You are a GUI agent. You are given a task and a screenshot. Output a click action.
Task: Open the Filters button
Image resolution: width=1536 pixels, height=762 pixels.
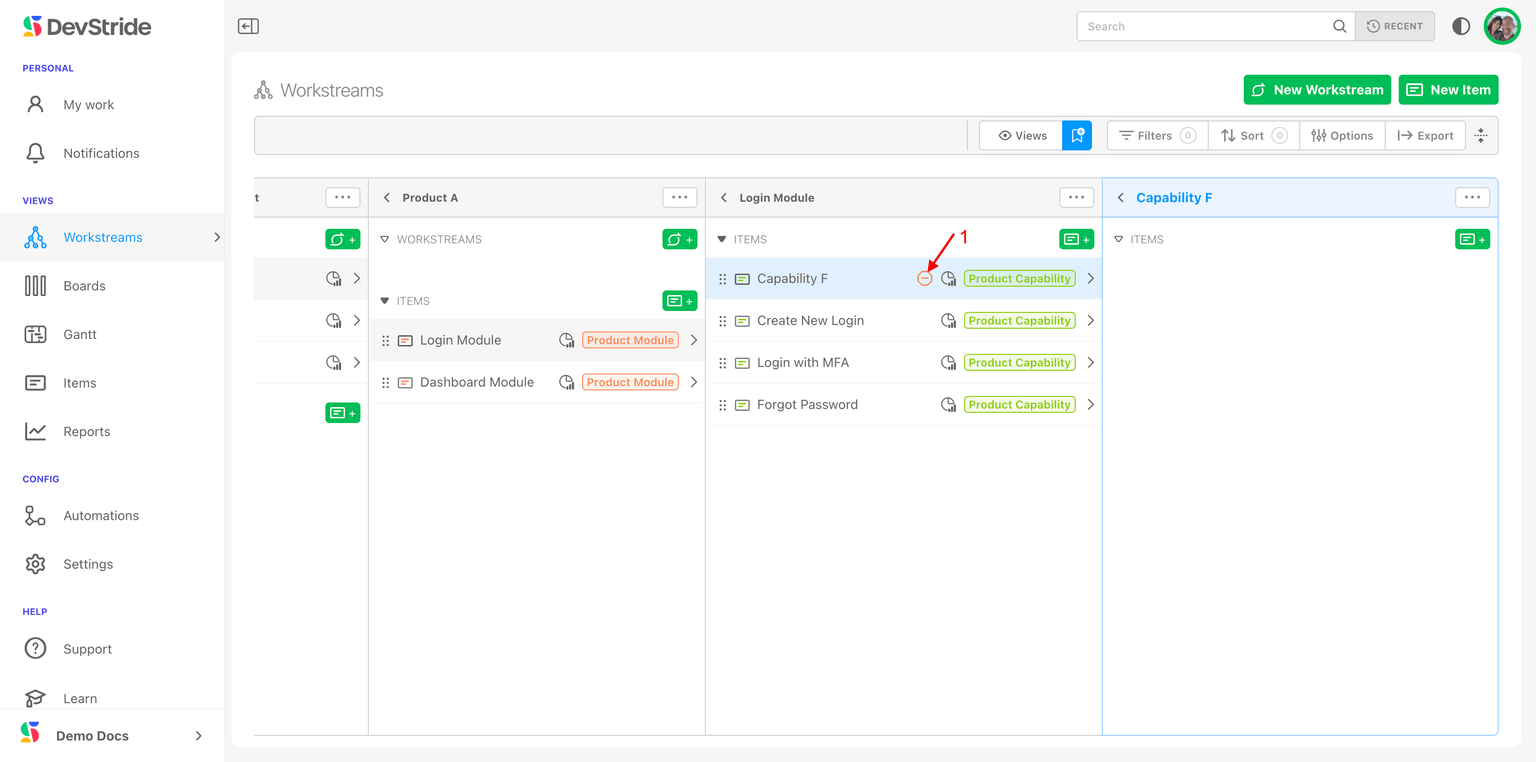[x=1156, y=136]
